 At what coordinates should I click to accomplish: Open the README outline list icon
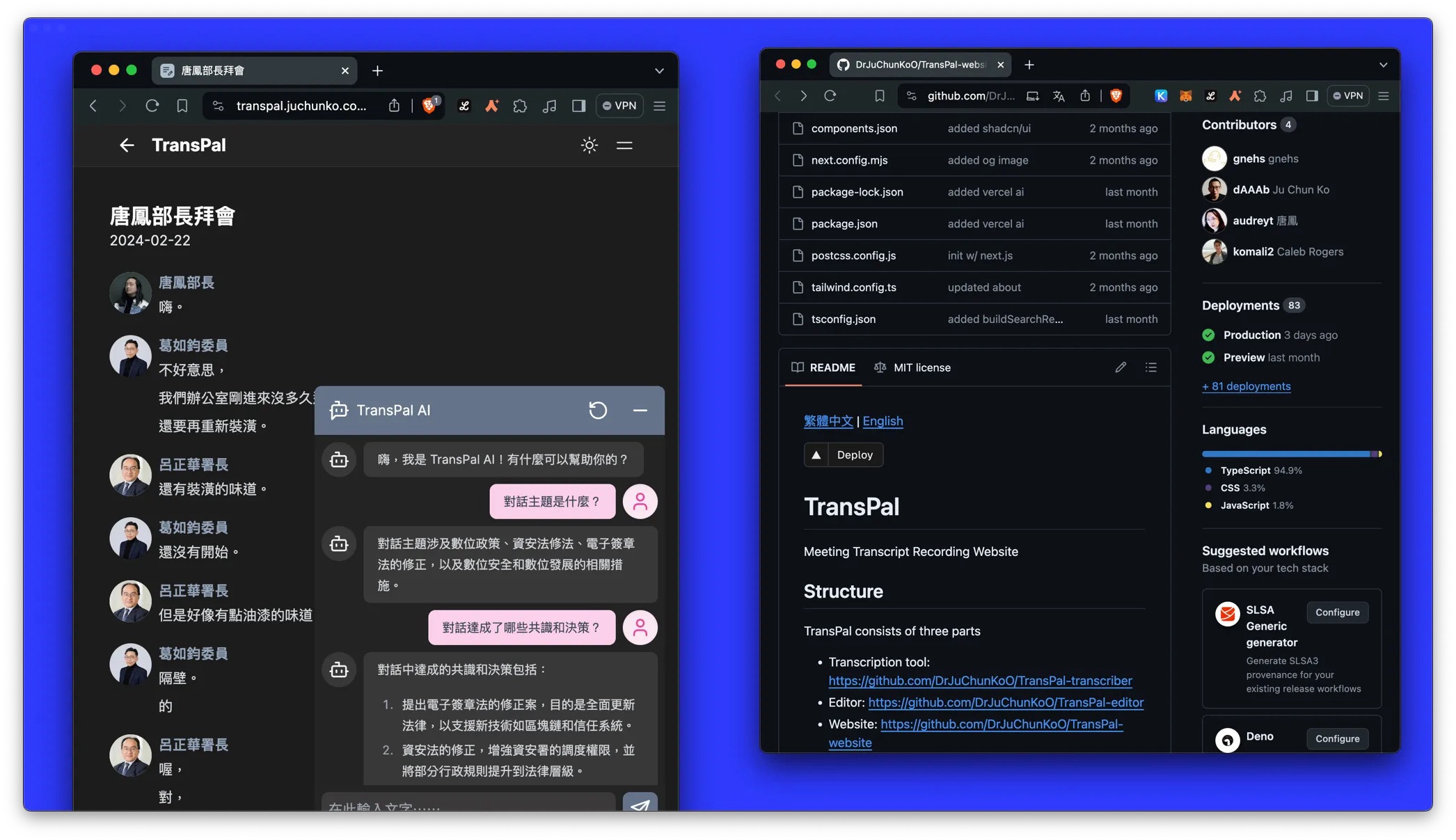(1151, 367)
